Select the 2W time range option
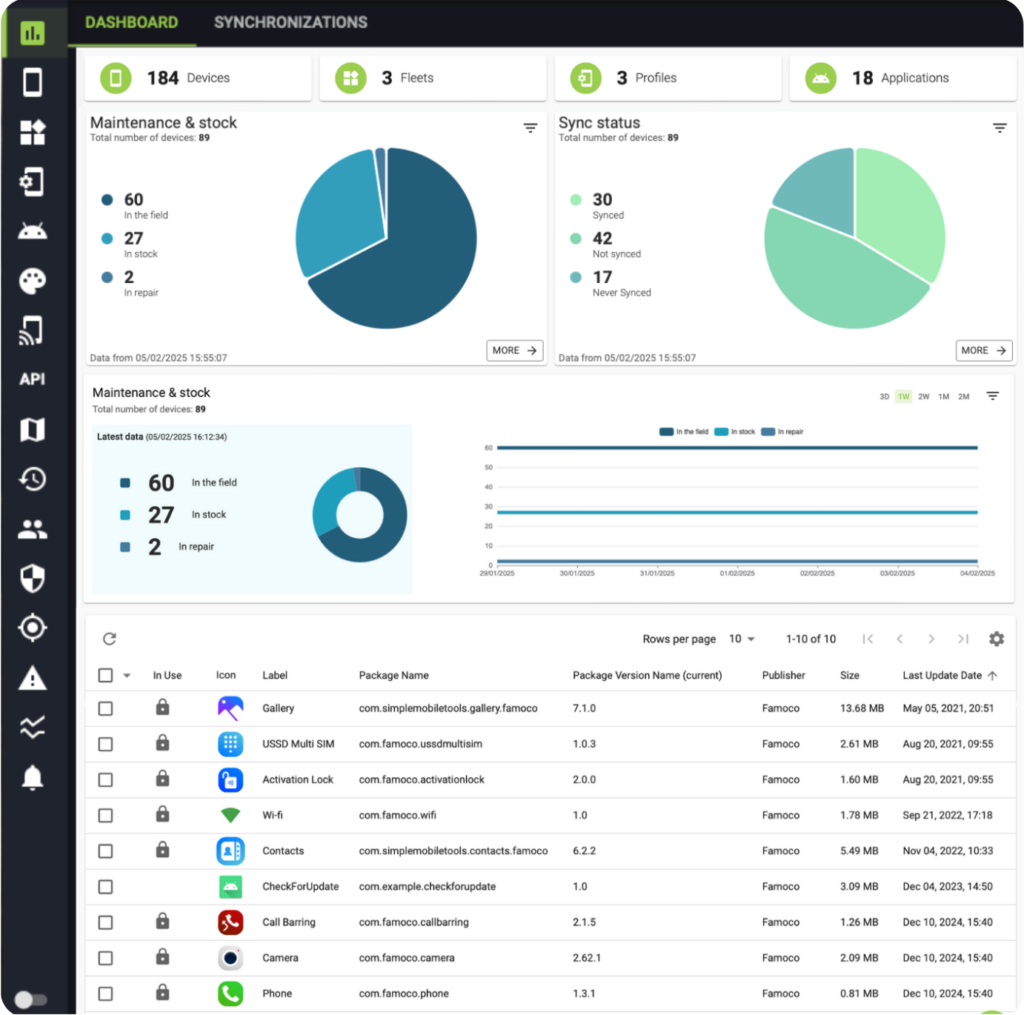Screen dimensions: 1024x1015 [x=923, y=397]
